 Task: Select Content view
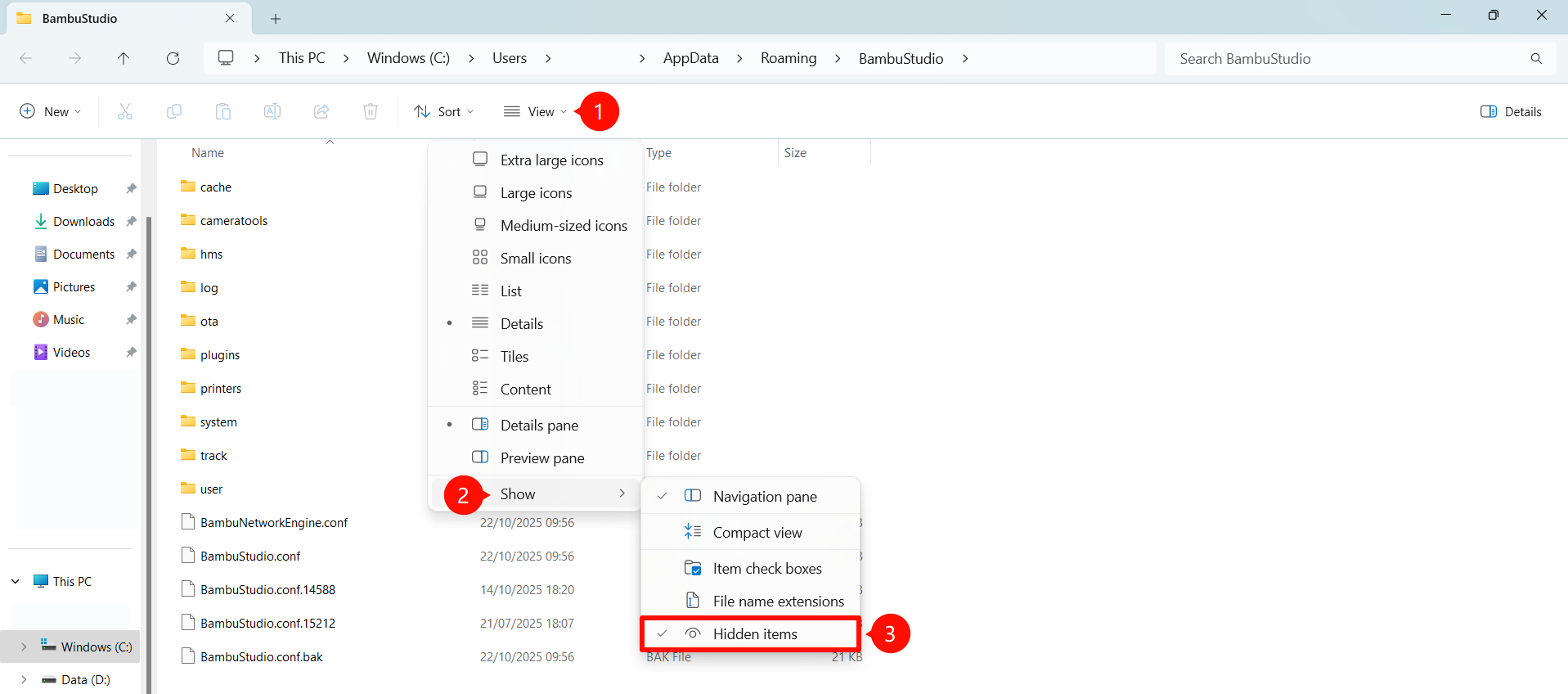click(x=535, y=389)
